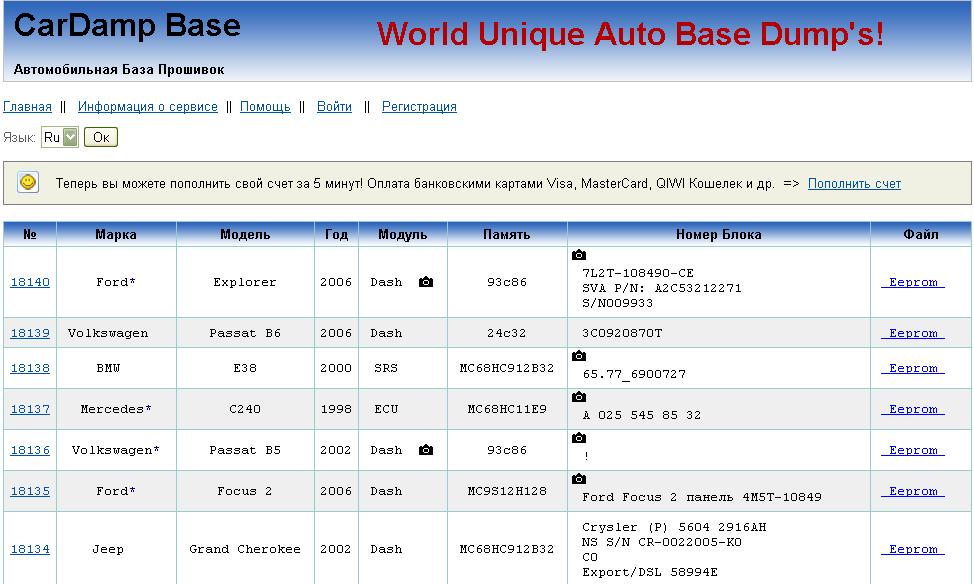Viewport: 974px width, 584px height.
Task: Open record number 18137
Action: [x=30, y=409]
